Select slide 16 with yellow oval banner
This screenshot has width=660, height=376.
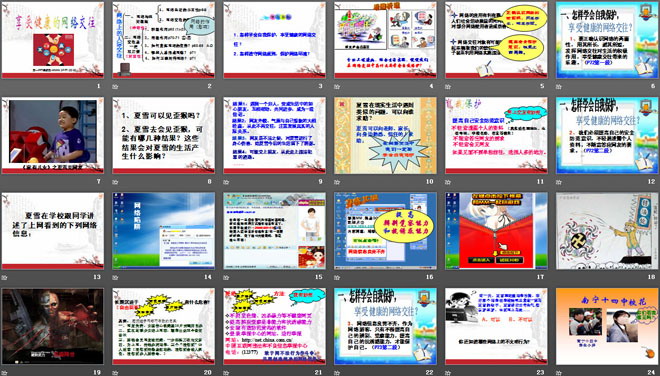tap(386, 231)
